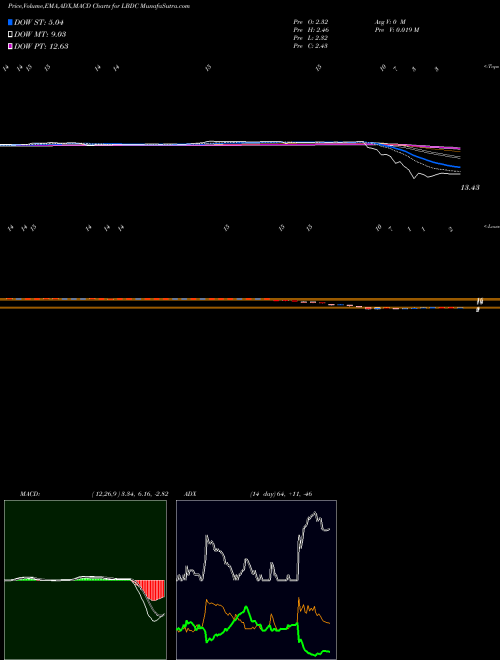Screen dimensions: 500x660
Task: Click the 'Pre O: 2.32' open value
Action: point(311,21)
